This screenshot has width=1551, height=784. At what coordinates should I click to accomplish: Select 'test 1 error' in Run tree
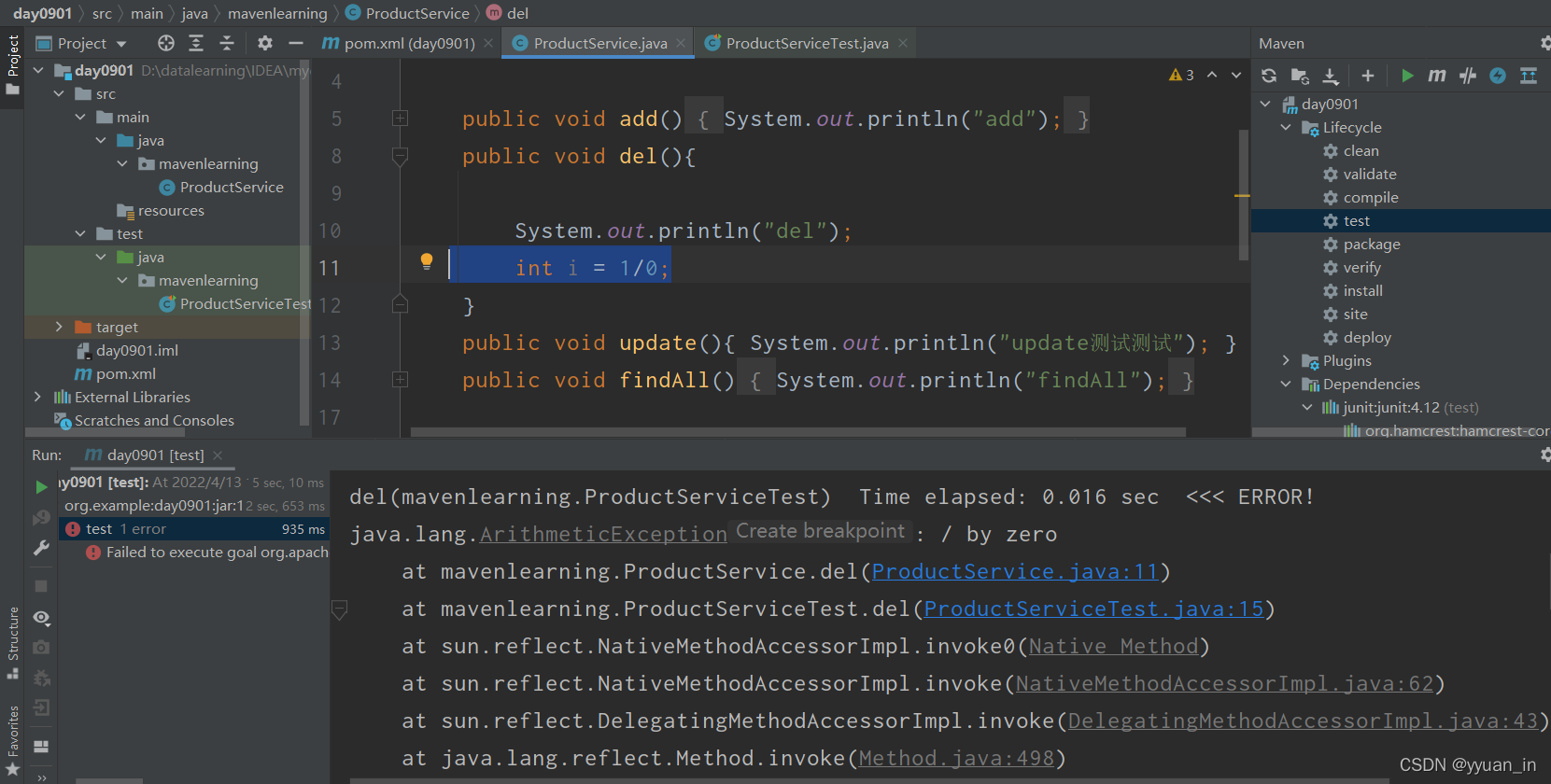point(194,528)
